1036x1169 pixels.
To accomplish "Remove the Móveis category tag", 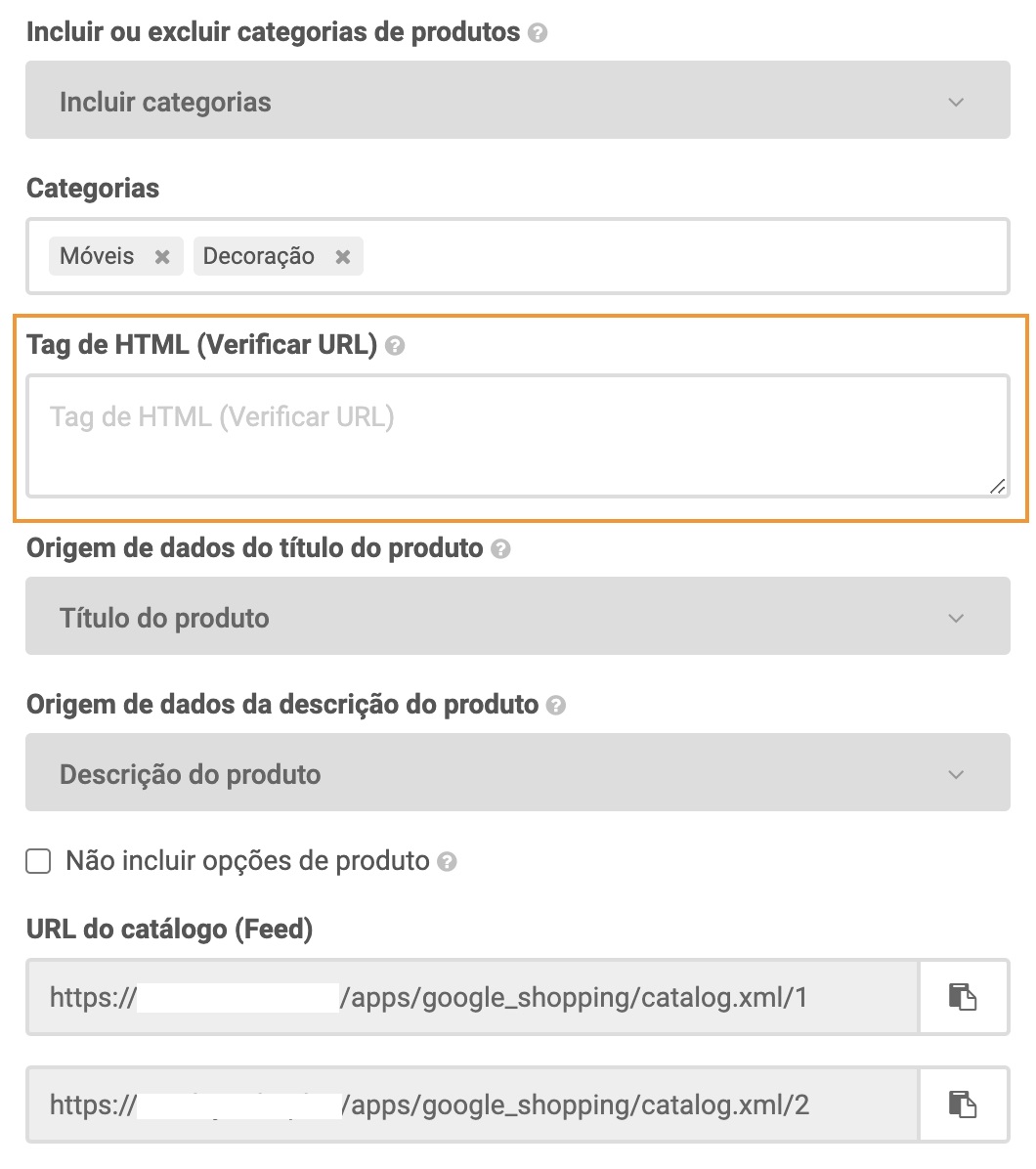I will click(x=162, y=256).
